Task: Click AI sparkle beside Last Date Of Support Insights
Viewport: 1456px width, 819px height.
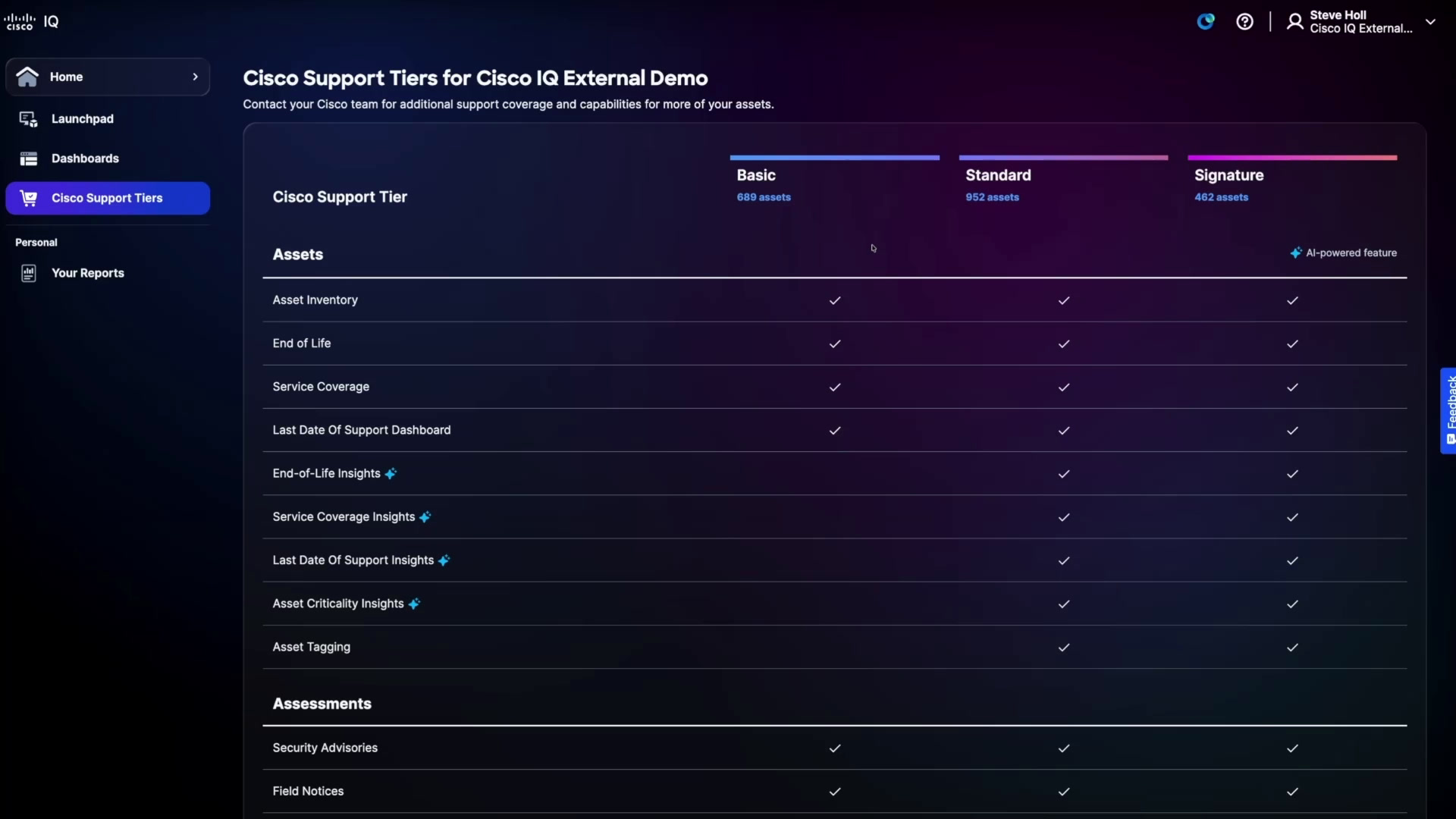Action: [444, 560]
